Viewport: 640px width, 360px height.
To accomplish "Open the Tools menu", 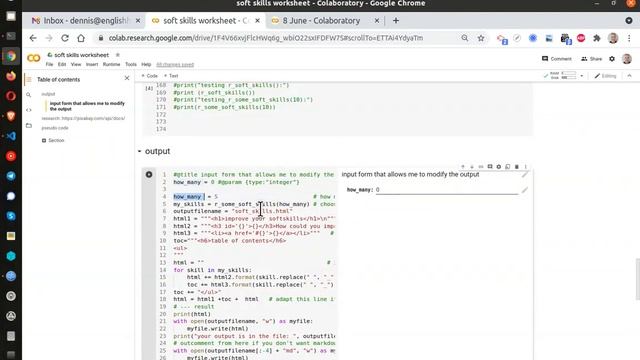I will 131,64.
